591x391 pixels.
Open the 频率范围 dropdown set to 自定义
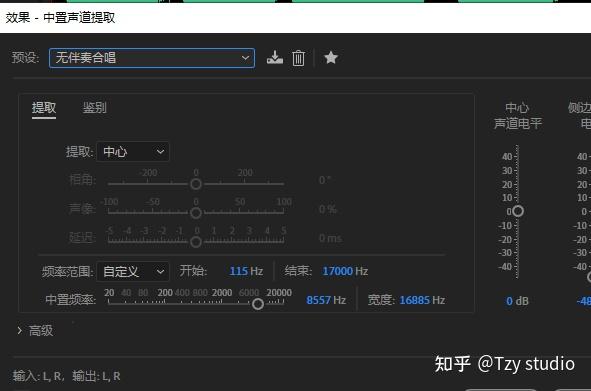133,271
